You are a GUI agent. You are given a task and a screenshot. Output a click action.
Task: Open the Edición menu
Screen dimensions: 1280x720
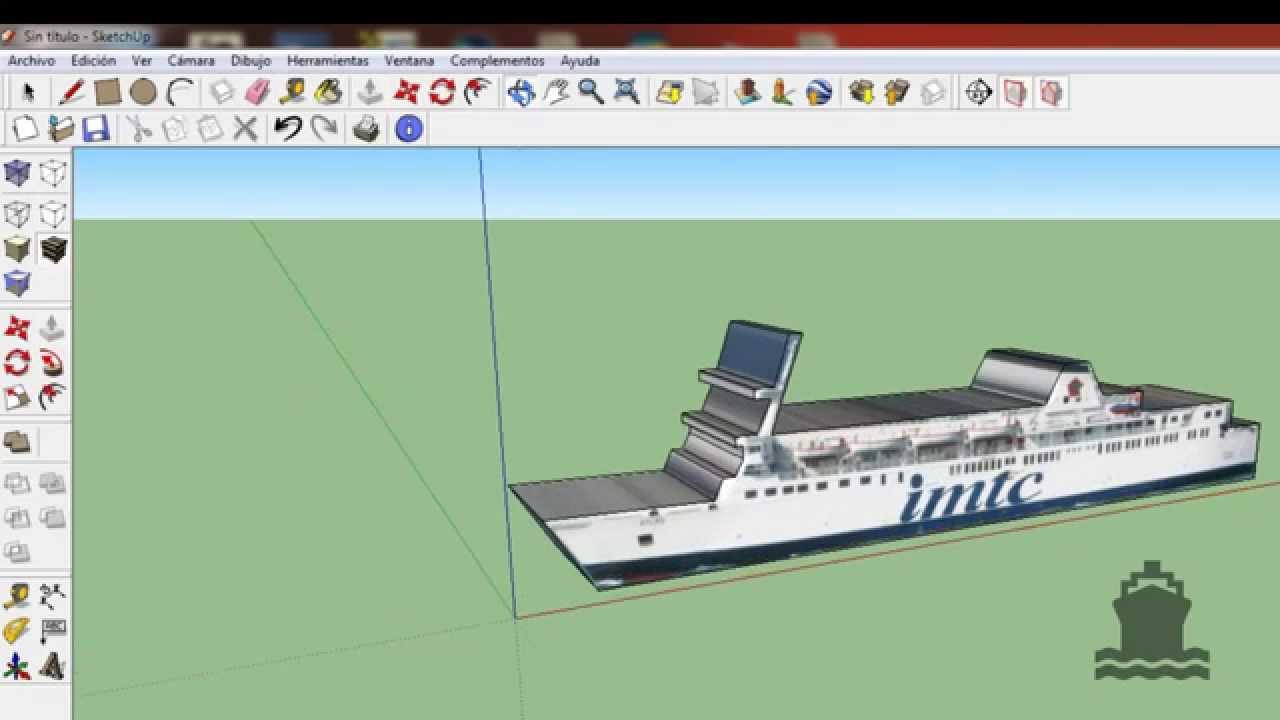pyautogui.click(x=93, y=60)
